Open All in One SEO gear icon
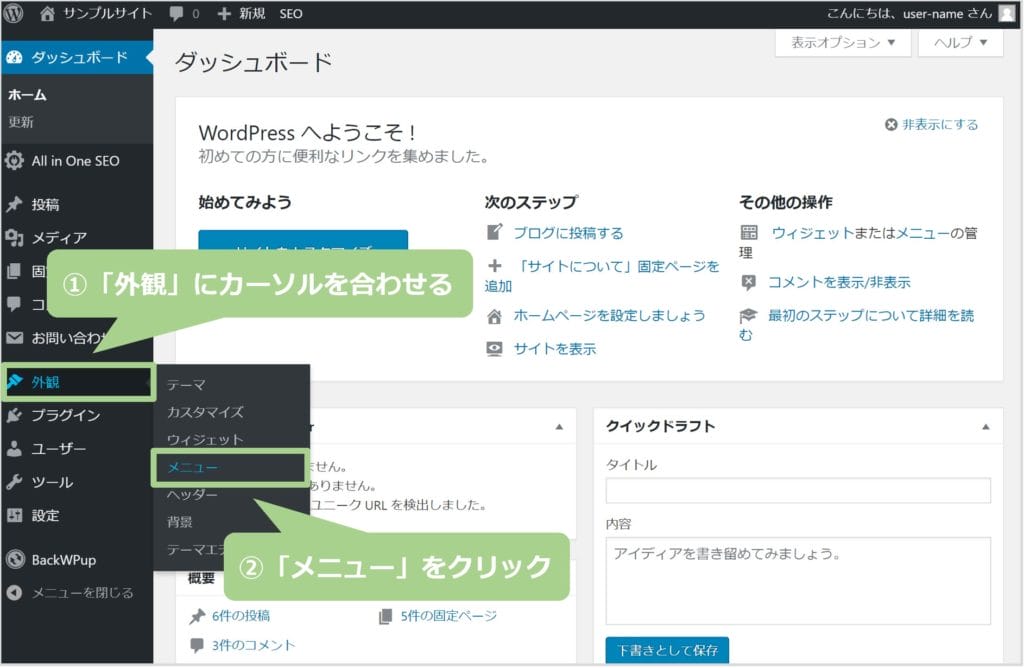The width and height of the screenshot is (1024, 668). click(x=14, y=161)
